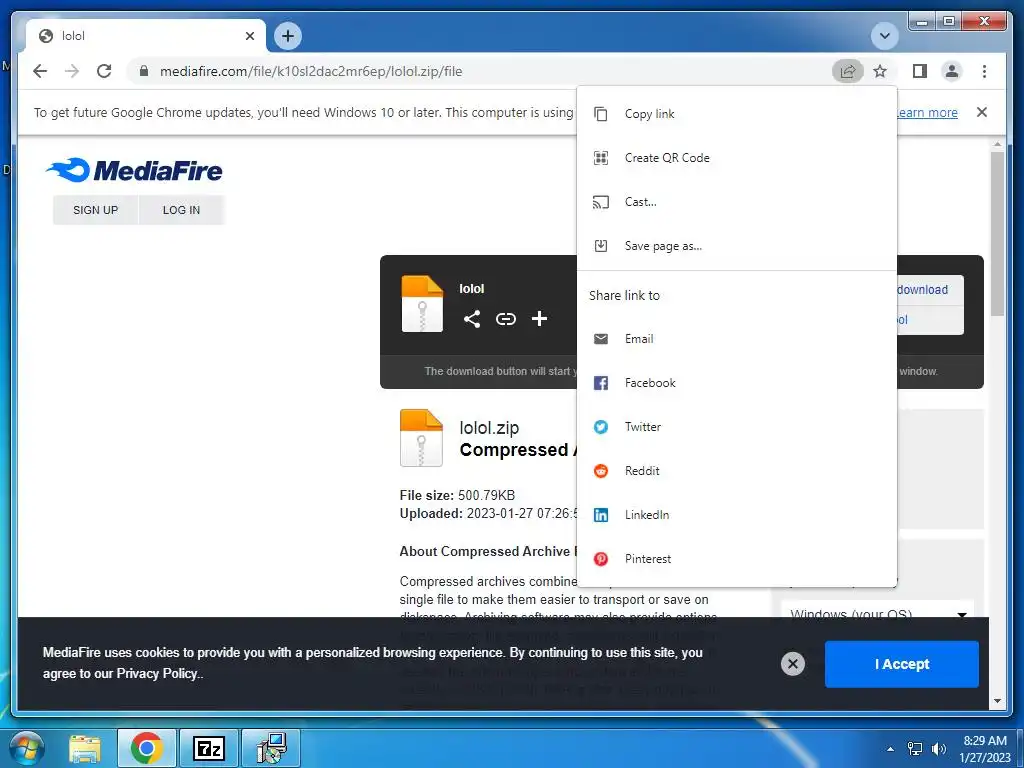This screenshot has height=768, width=1024.
Task: Click the plus icon under lolol
Action: (x=539, y=319)
